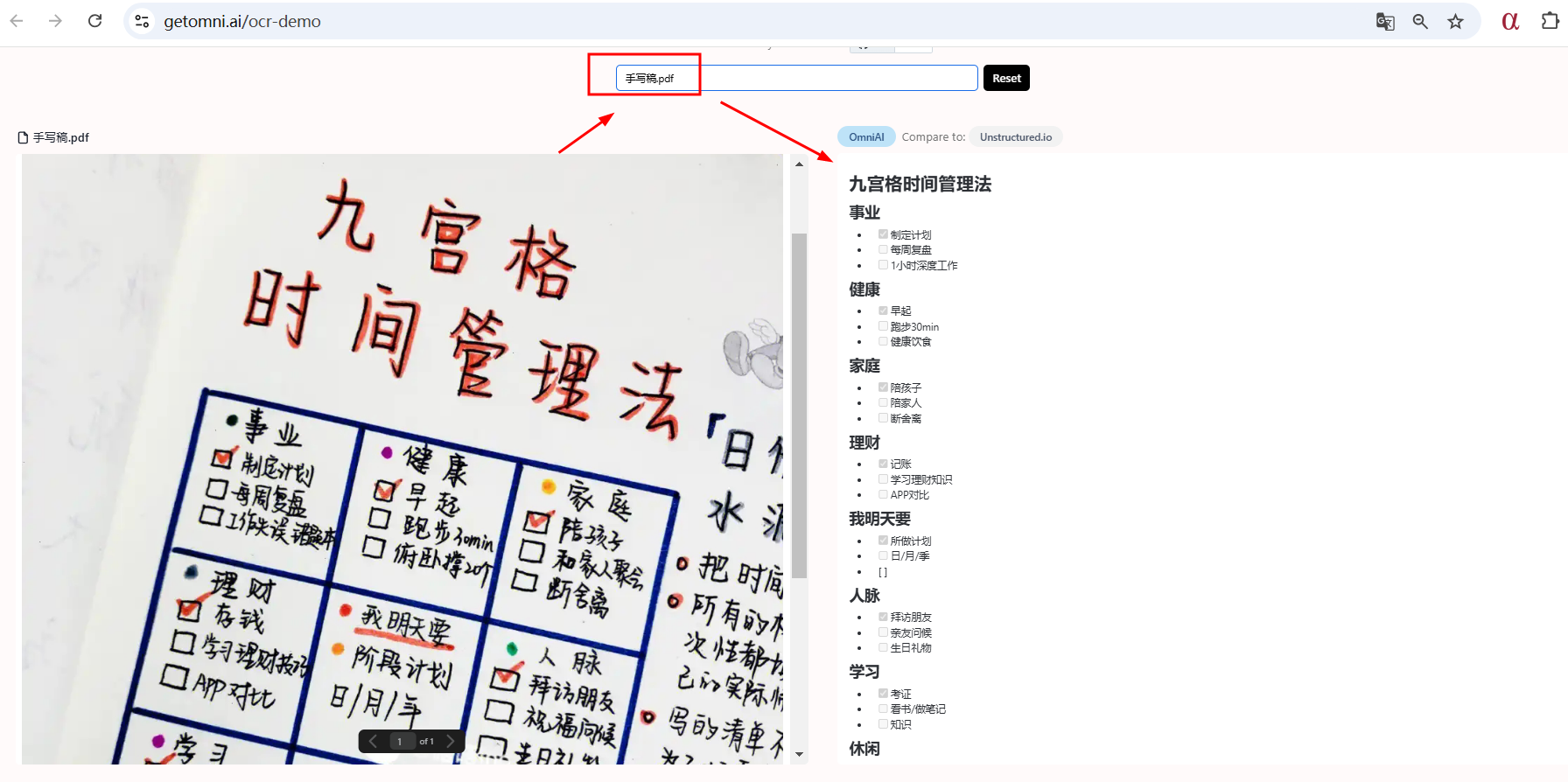The width and height of the screenshot is (1568, 782).
Task: Toggle the 看书/做笔记 checkbox
Action: (x=883, y=709)
